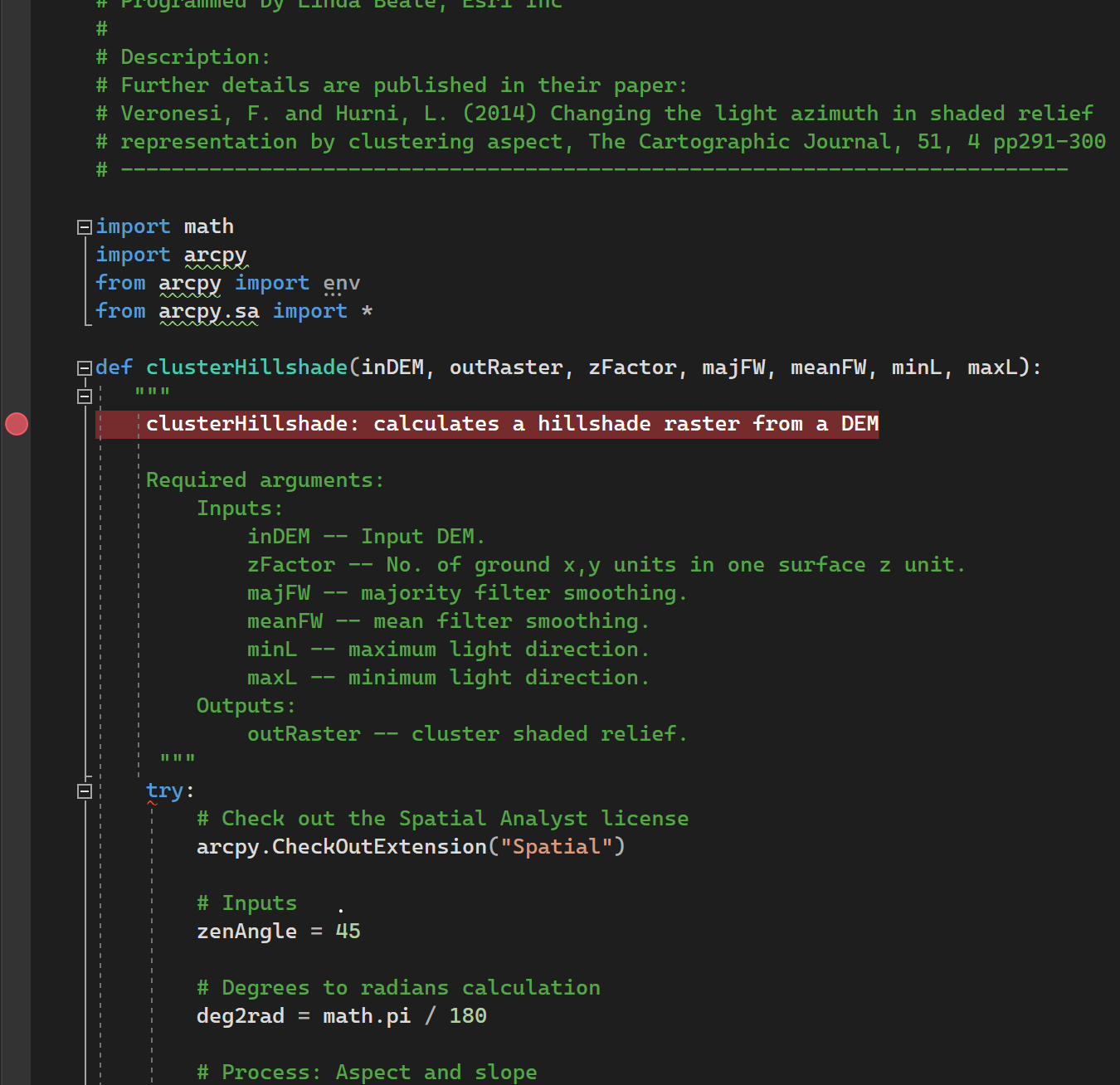Collapse the clusterHillshade function definition
1120x1085 pixels.
(84, 367)
